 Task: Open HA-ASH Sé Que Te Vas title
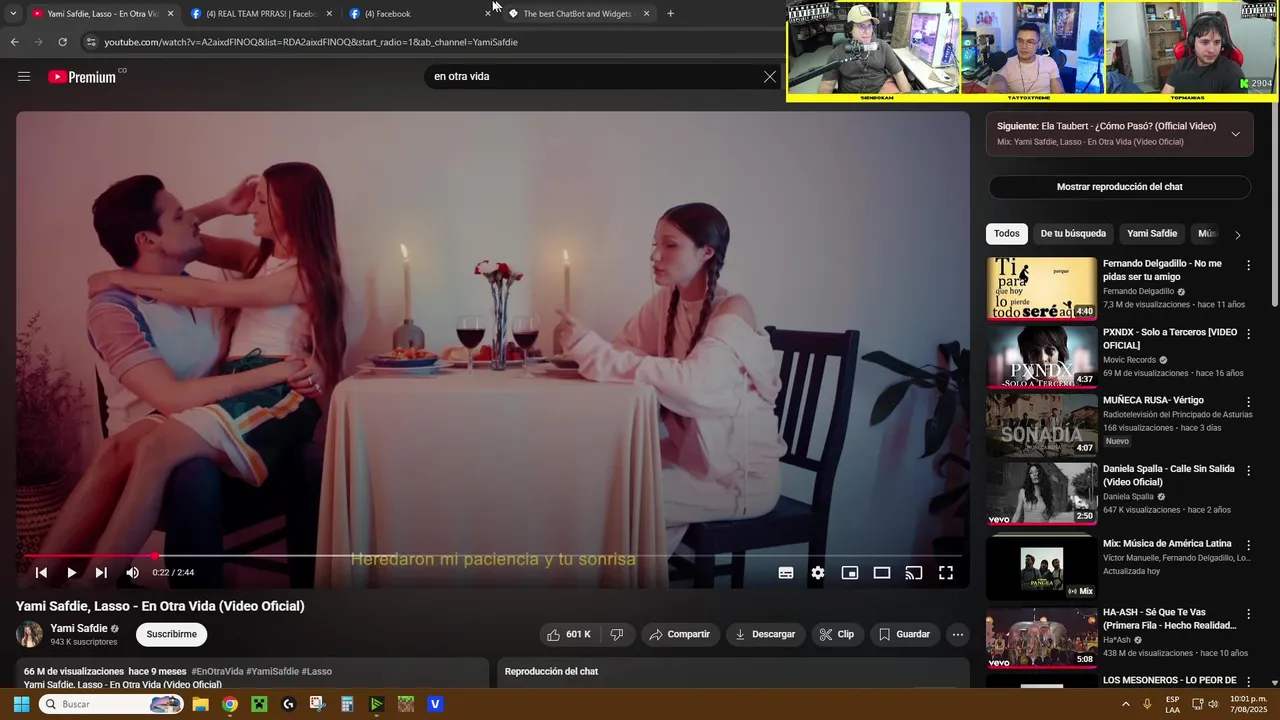coord(1170,618)
